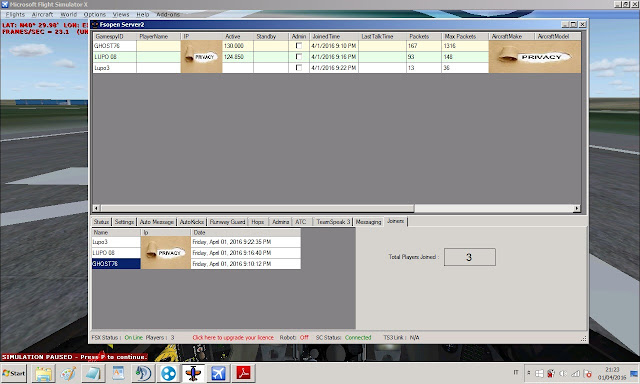Select GHOST76 in the Joiners list

116,264
